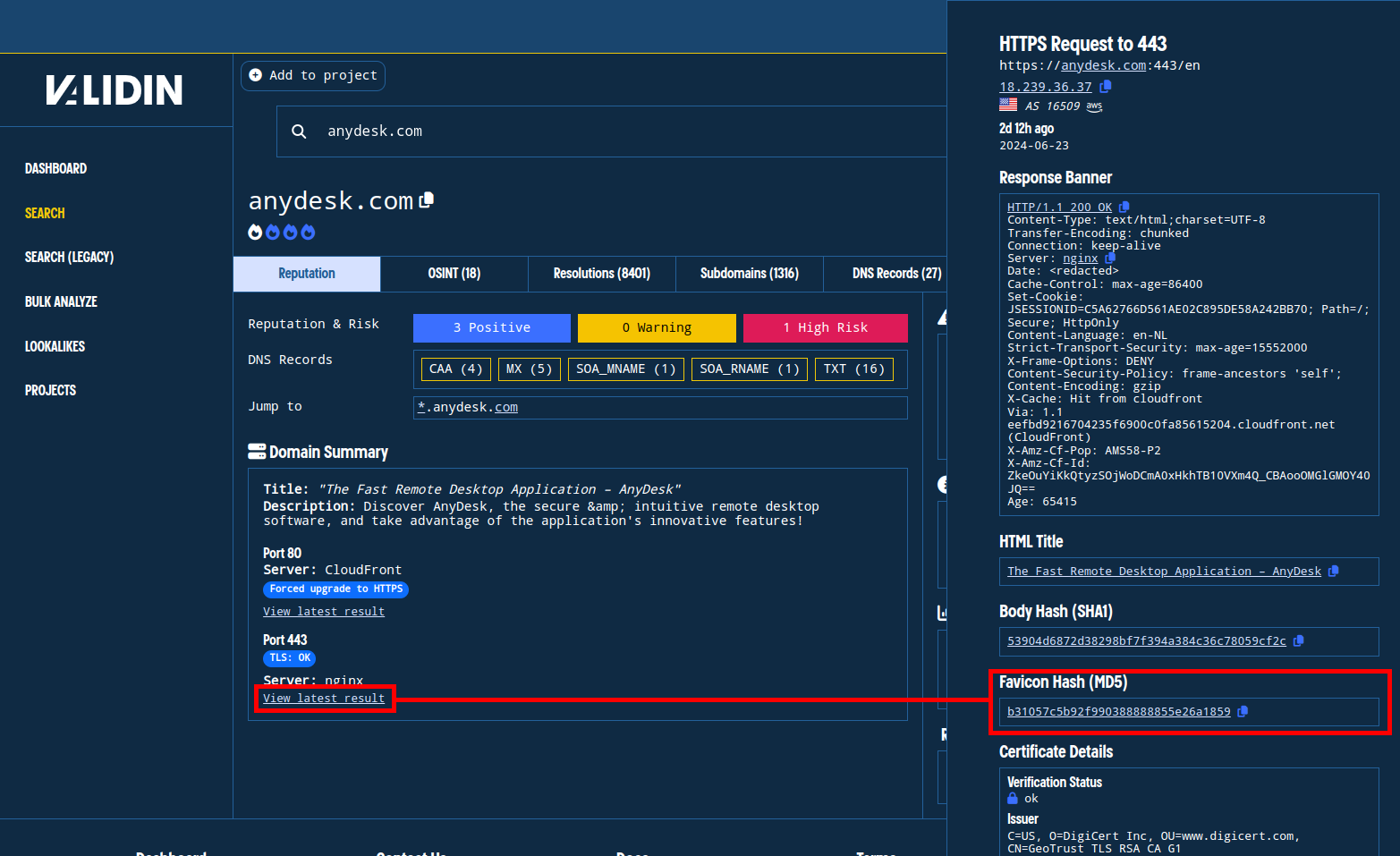This screenshot has width=1400, height=856.
Task: Copy the Favicon Hash MD5 value
Action: coord(1243,712)
